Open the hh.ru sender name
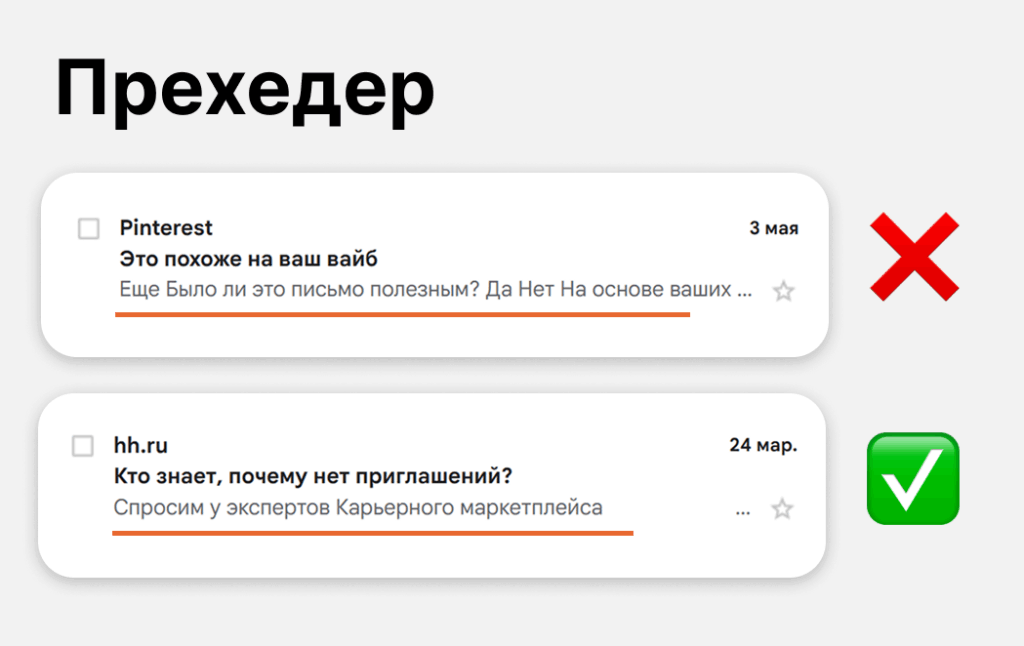 (x=141, y=446)
